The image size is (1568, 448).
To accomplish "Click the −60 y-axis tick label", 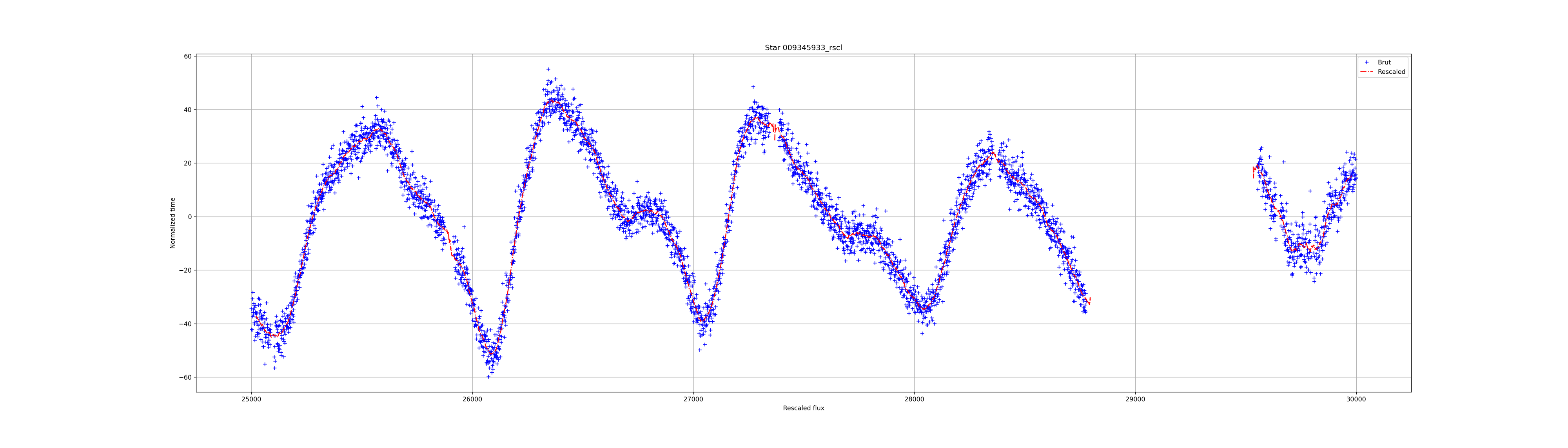I will (x=185, y=378).
